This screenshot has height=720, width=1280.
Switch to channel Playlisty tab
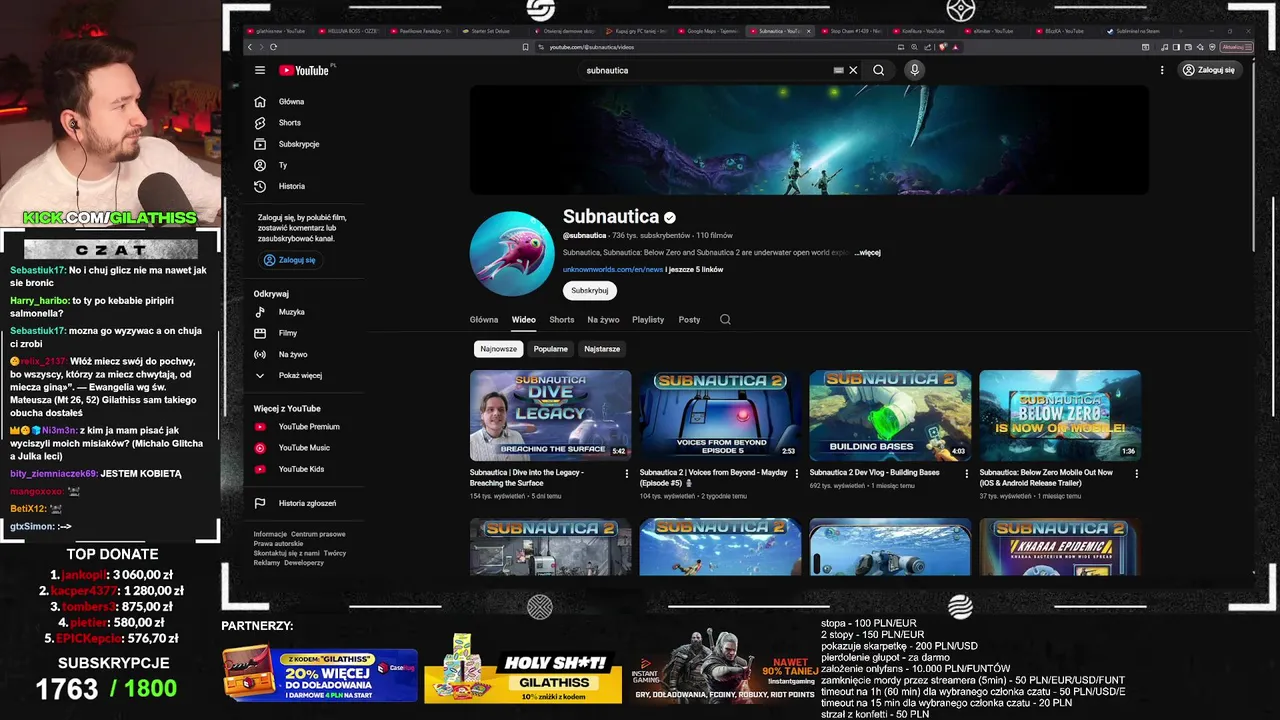pyautogui.click(x=648, y=320)
